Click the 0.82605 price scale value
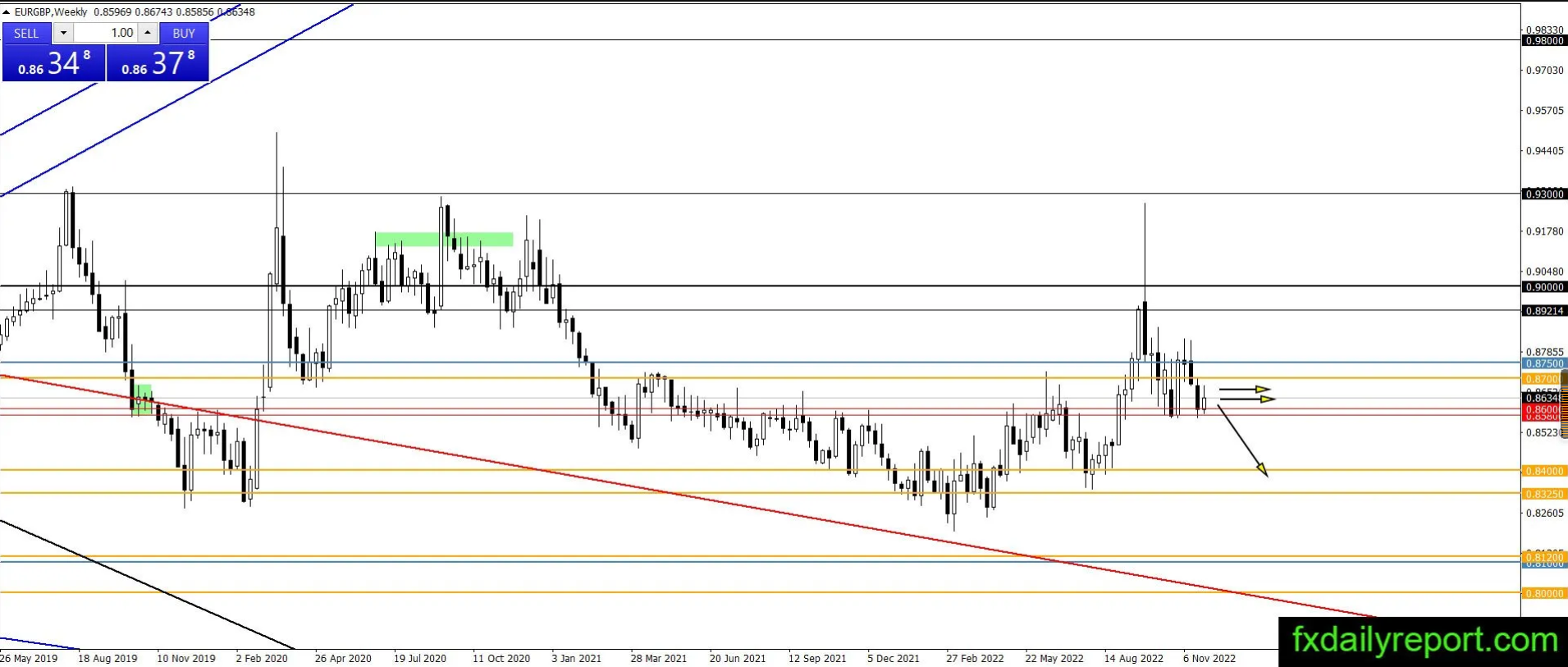This screenshot has width=1568, height=667. 1544,513
